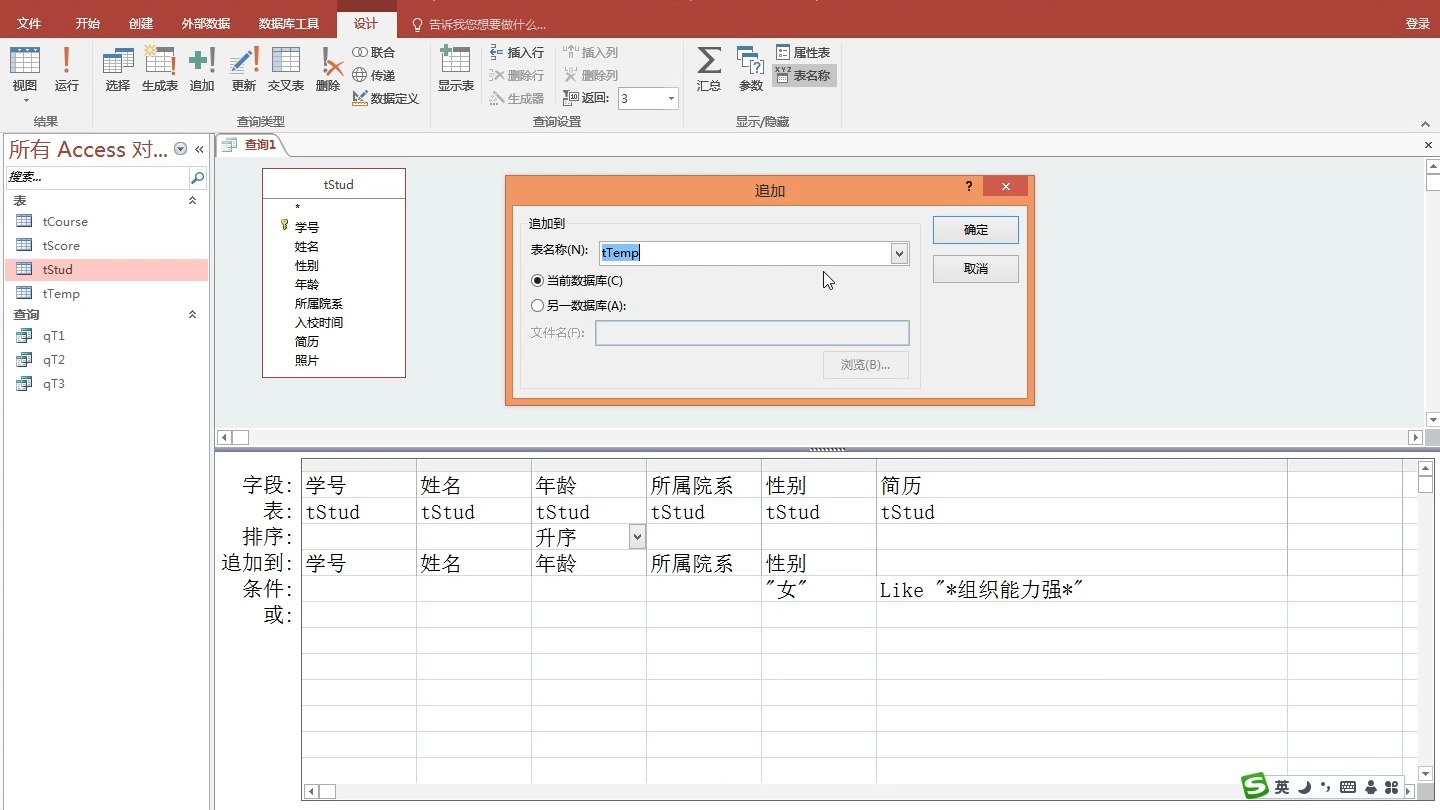Open the 汇总 totals toggle

tap(709, 70)
